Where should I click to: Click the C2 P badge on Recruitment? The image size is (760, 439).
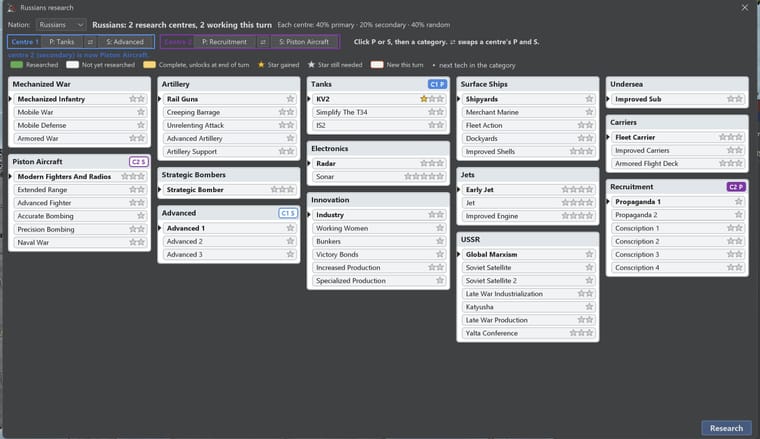click(x=736, y=187)
